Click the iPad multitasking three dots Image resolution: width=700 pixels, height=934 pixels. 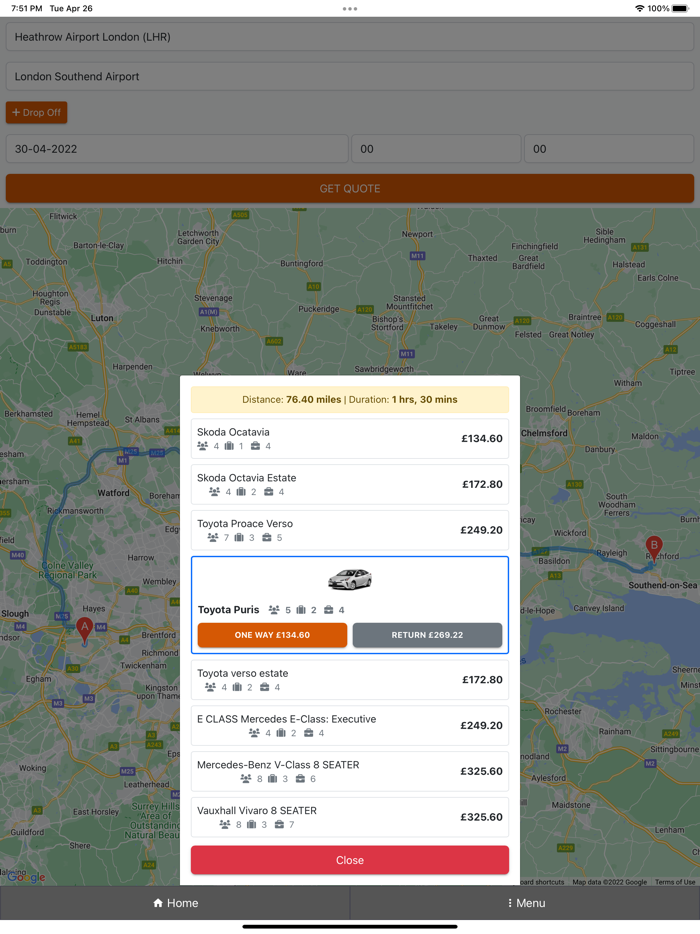[350, 8]
